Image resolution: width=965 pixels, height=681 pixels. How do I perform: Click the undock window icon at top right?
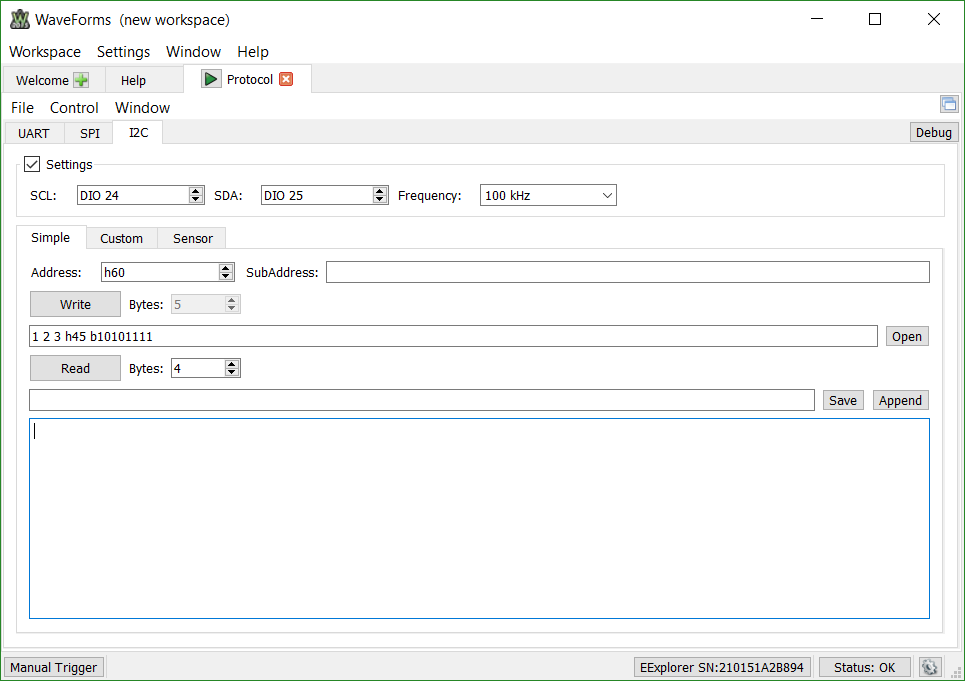coord(949,104)
